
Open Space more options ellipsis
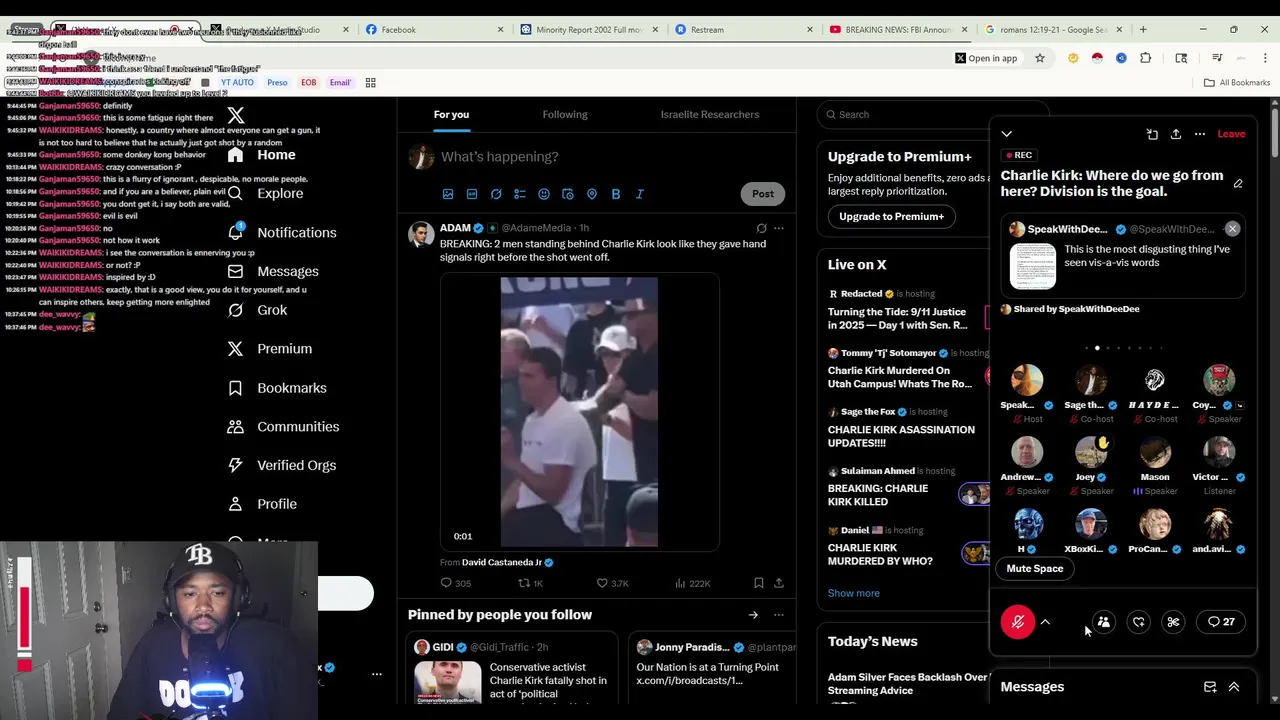click(1200, 134)
